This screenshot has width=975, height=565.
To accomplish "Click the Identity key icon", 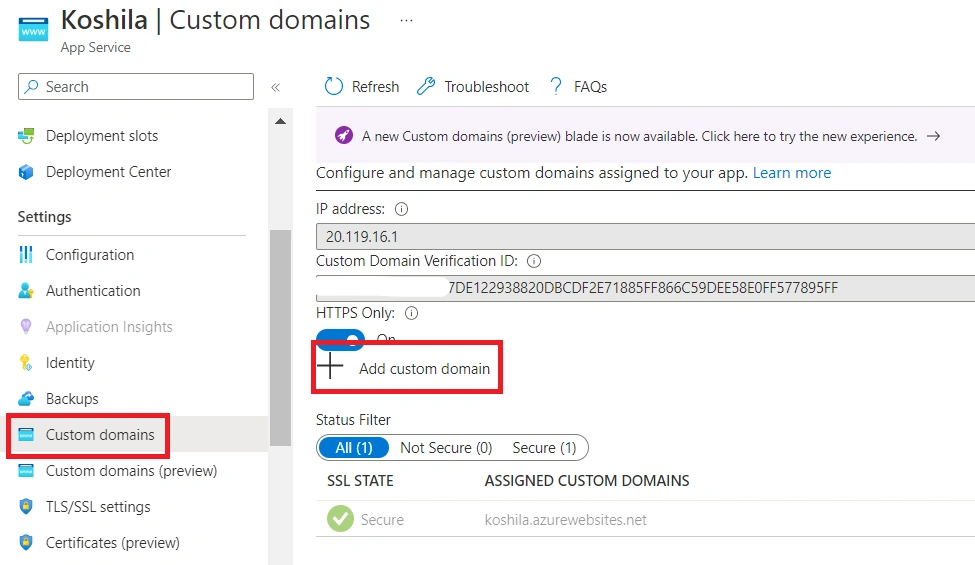I will (x=26, y=362).
